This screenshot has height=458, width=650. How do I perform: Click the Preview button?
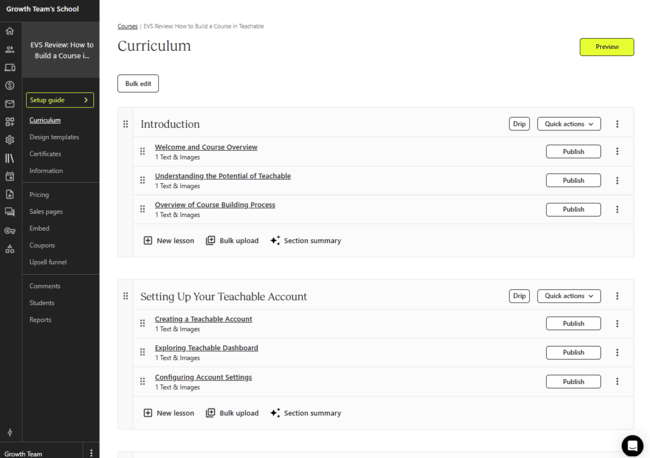(x=607, y=47)
